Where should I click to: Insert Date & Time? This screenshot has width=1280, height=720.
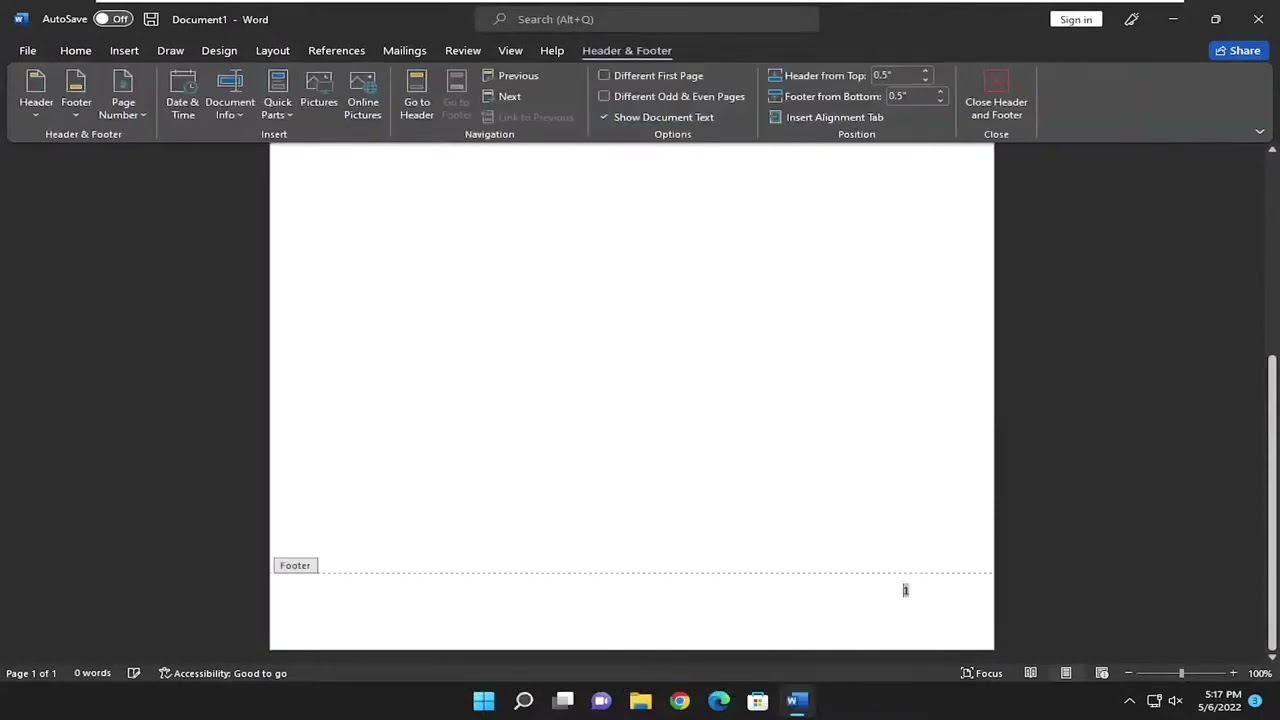[x=183, y=96]
